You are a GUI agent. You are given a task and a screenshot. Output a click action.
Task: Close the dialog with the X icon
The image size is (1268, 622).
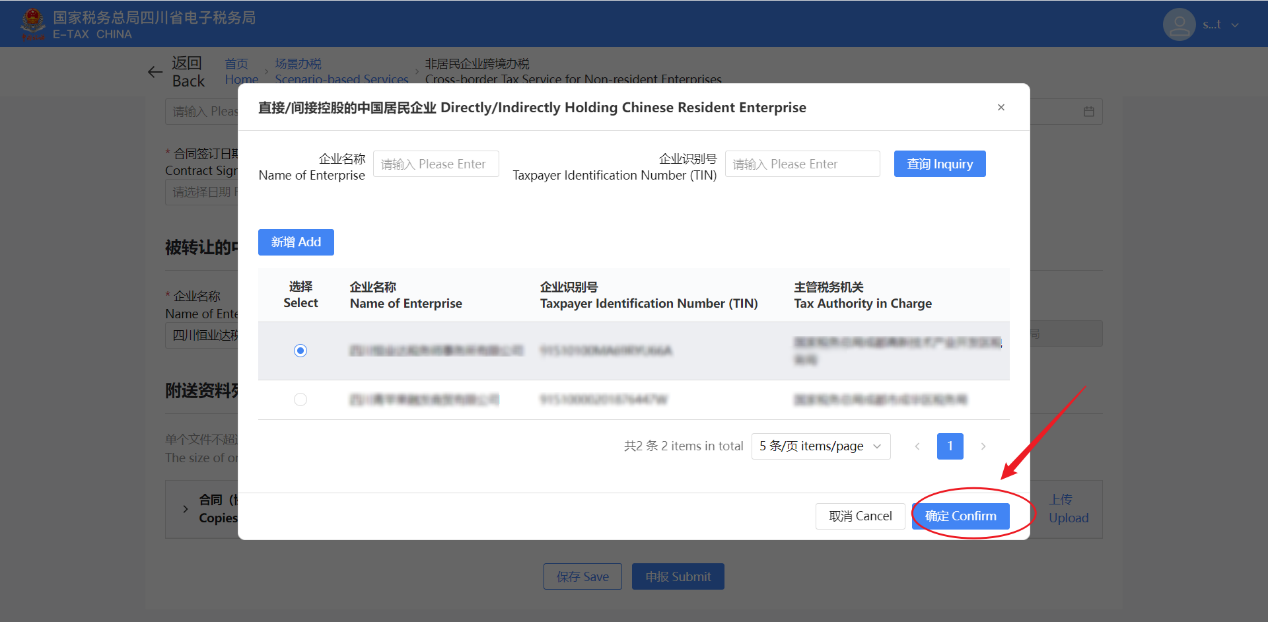click(1001, 107)
